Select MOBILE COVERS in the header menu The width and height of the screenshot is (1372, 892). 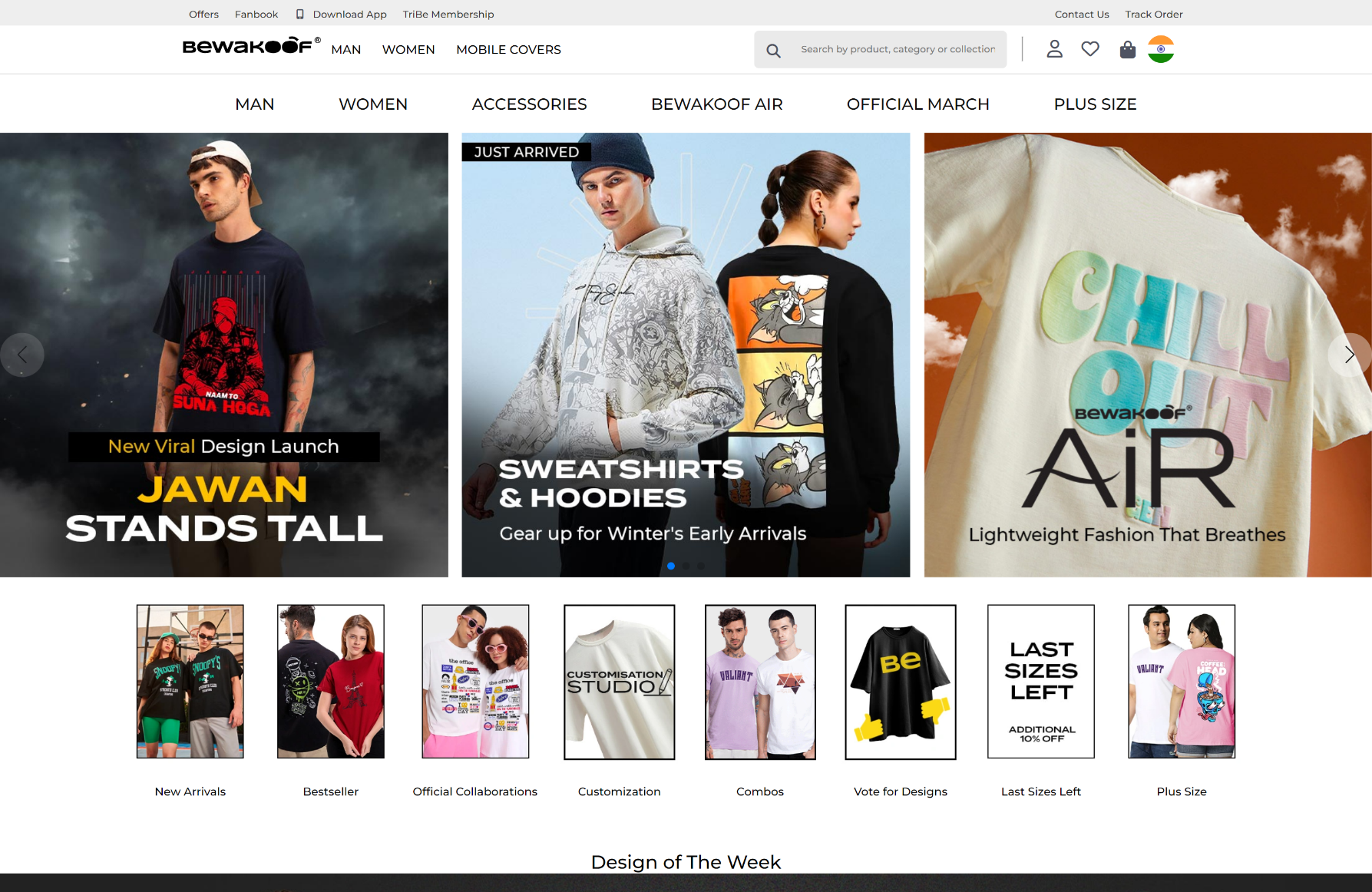click(x=508, y=49)
